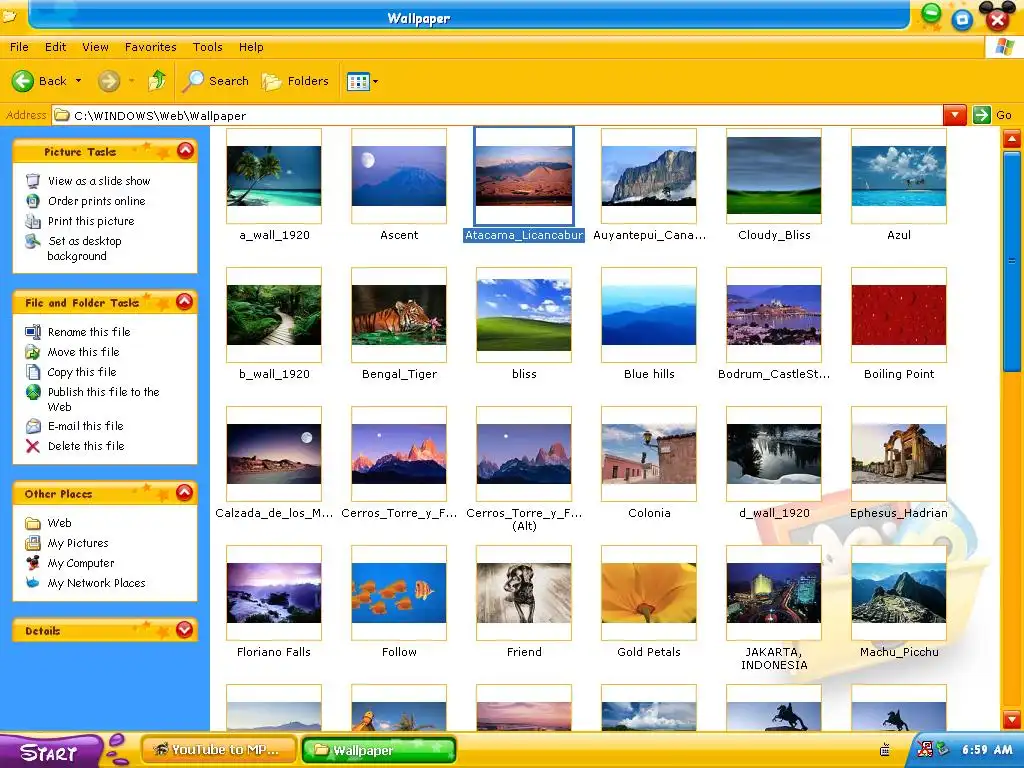Collapse the File and Folder Tasks panel
The height and width of the screenshot is (768, 1024).
click(x=185, y=302)
